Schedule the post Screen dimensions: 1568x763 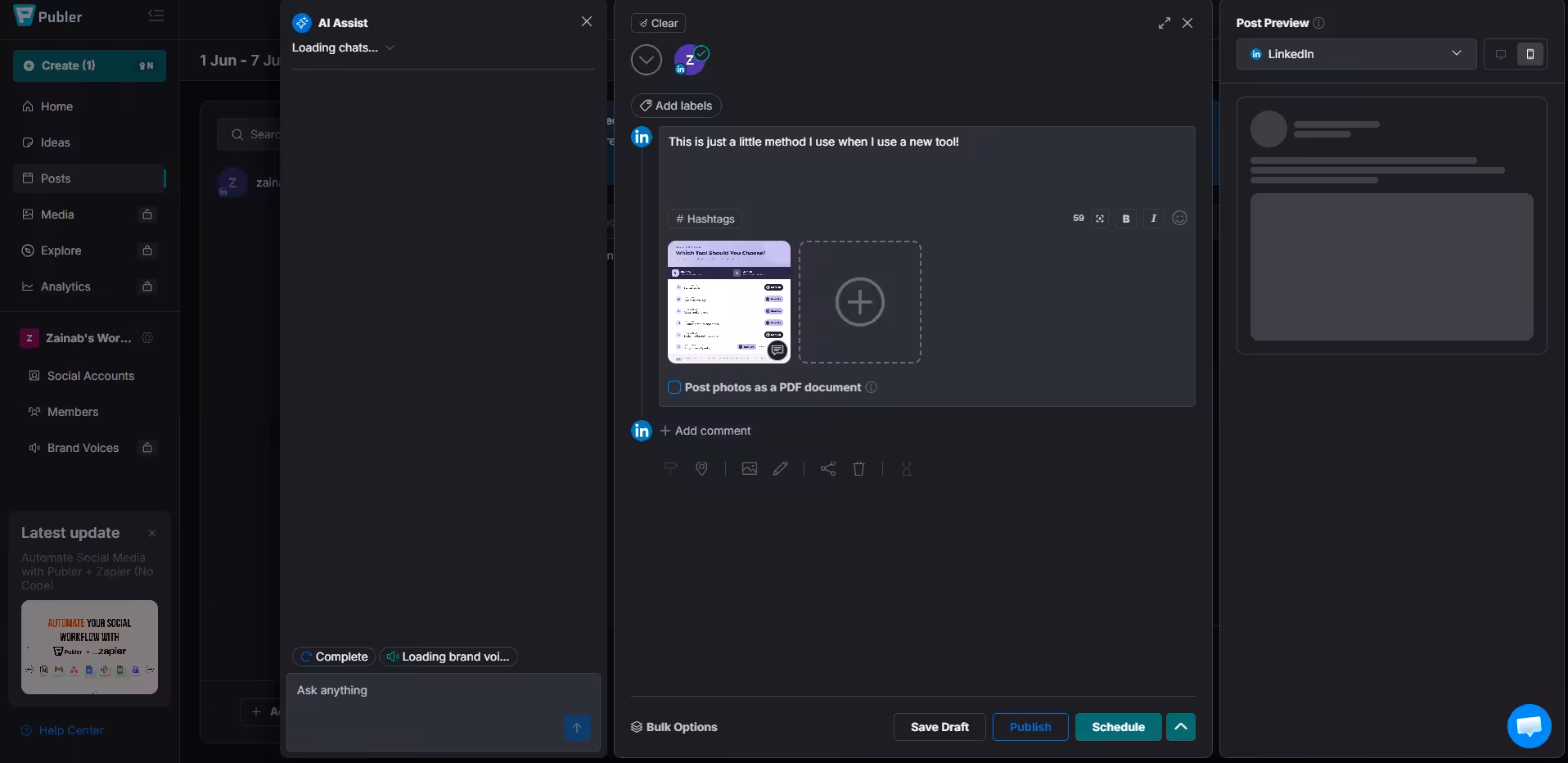(1118, 727)
